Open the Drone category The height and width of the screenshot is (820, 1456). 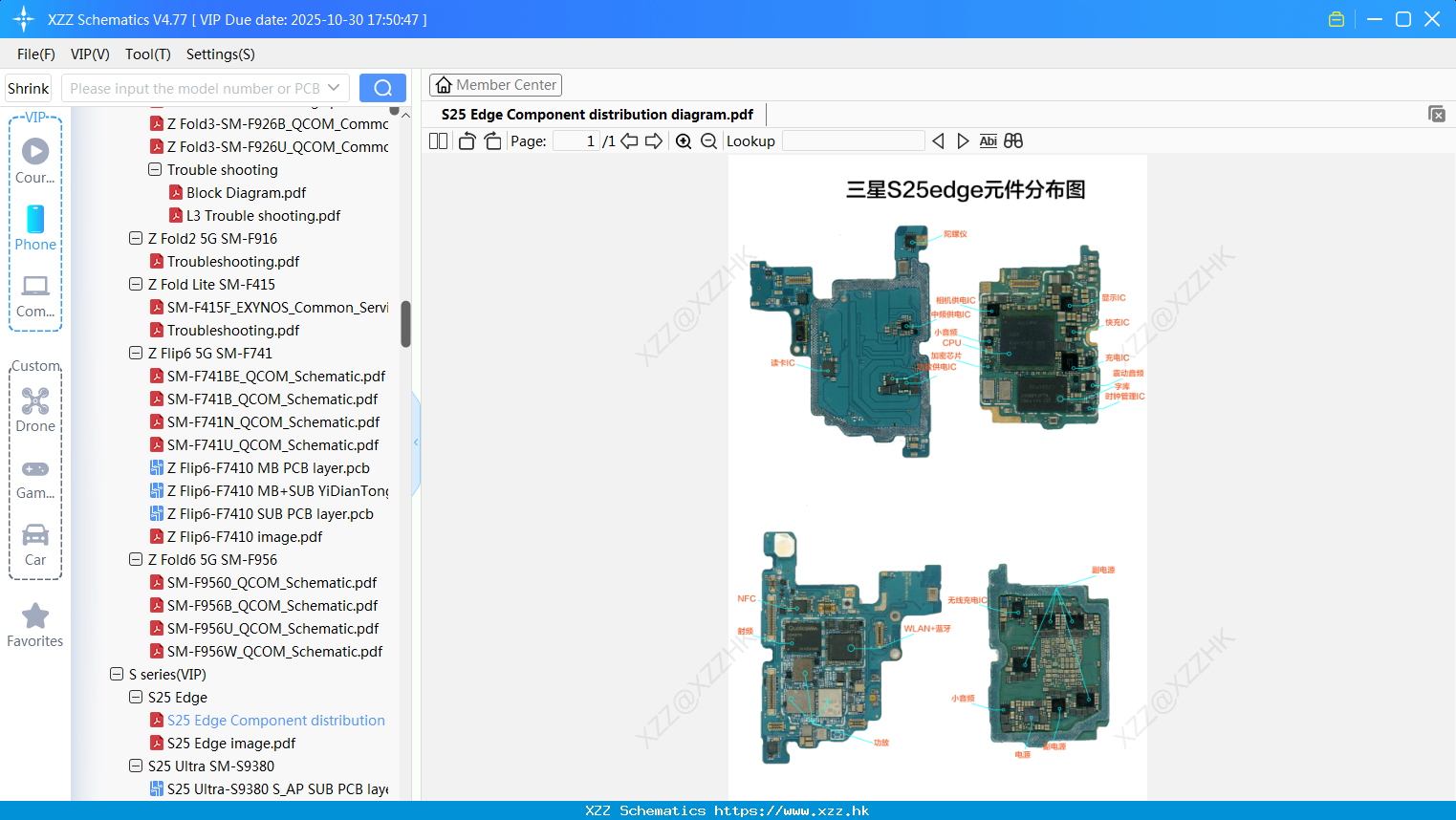pos(35,410)
